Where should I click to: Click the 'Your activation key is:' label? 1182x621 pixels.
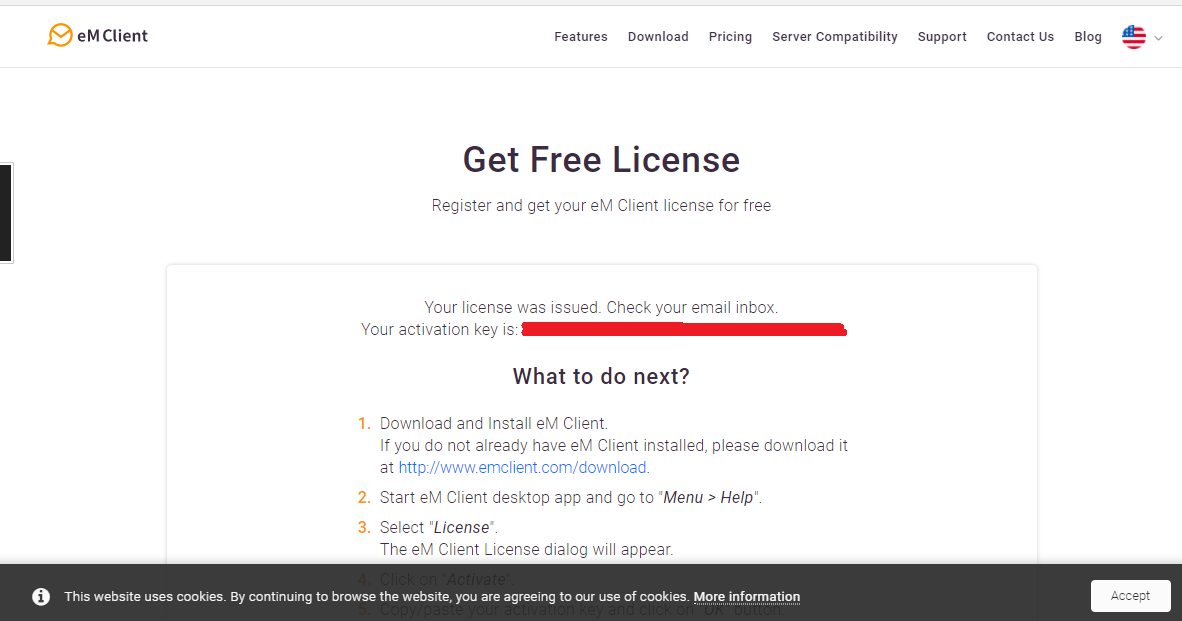[x=439, y=329]
